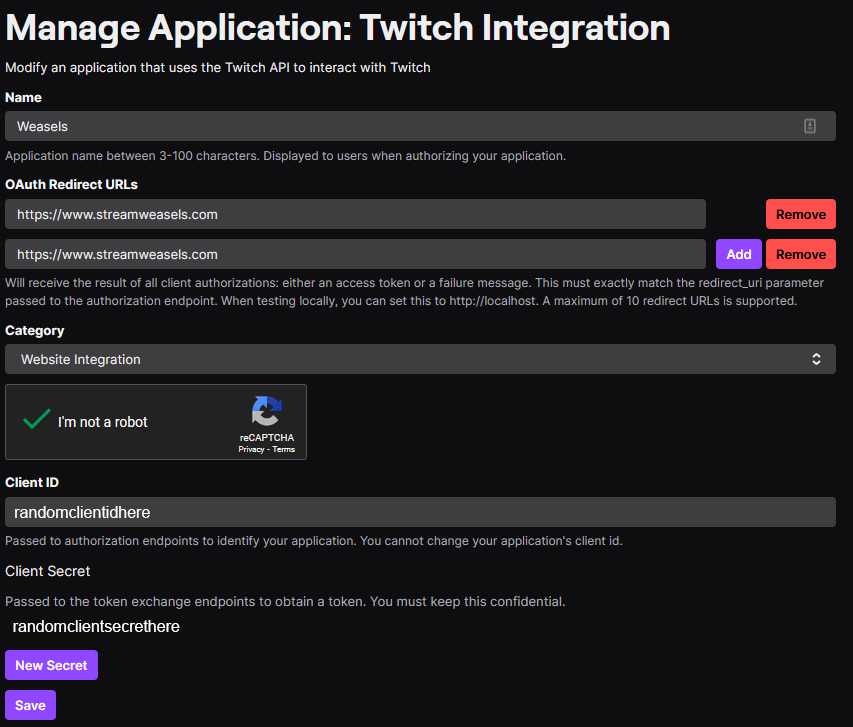Viewport: 853px width, 727px height.
Task: Toggle the I'm not a robot checkbox
Action: 36,420
